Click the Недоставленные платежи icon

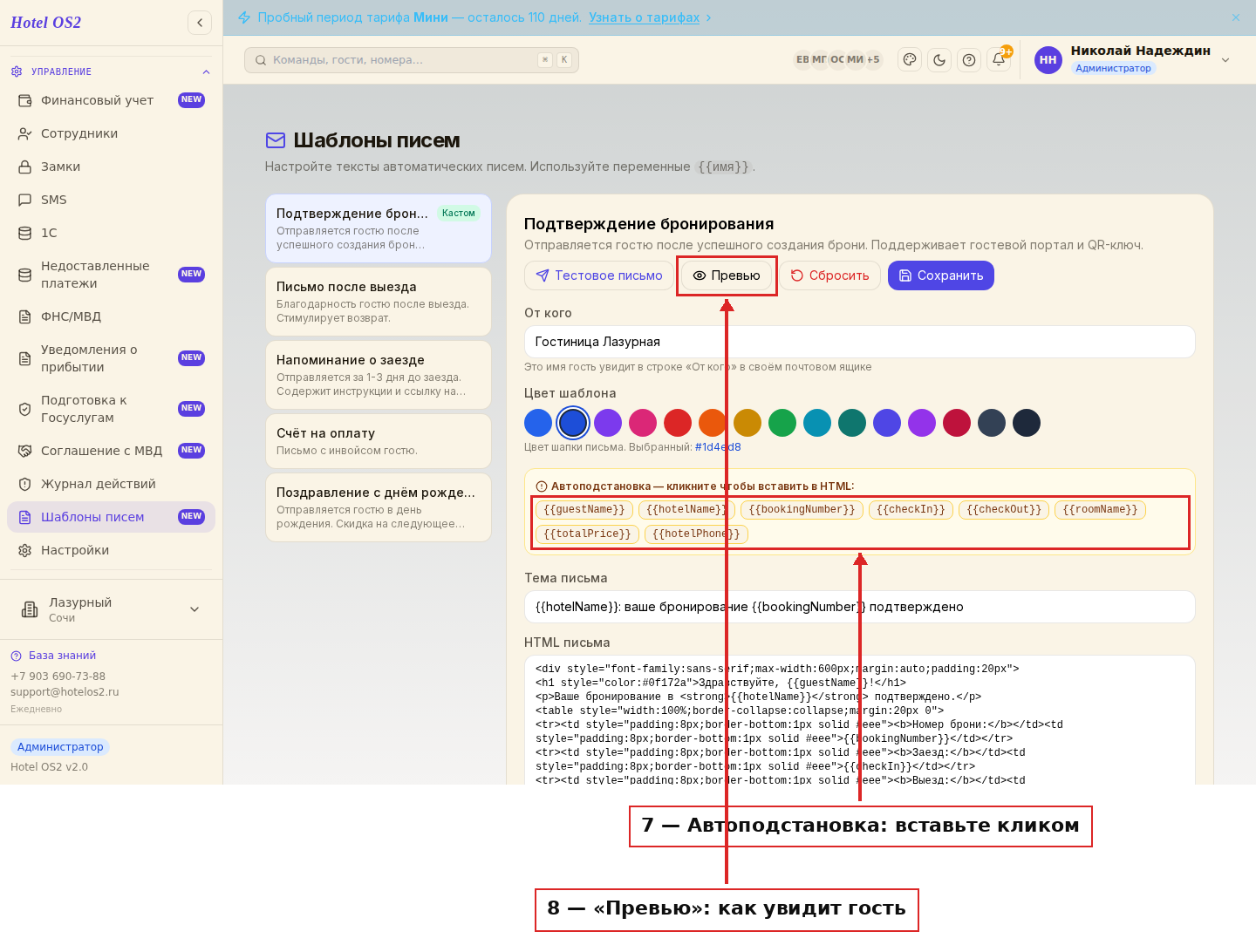(x=25, y=275)
